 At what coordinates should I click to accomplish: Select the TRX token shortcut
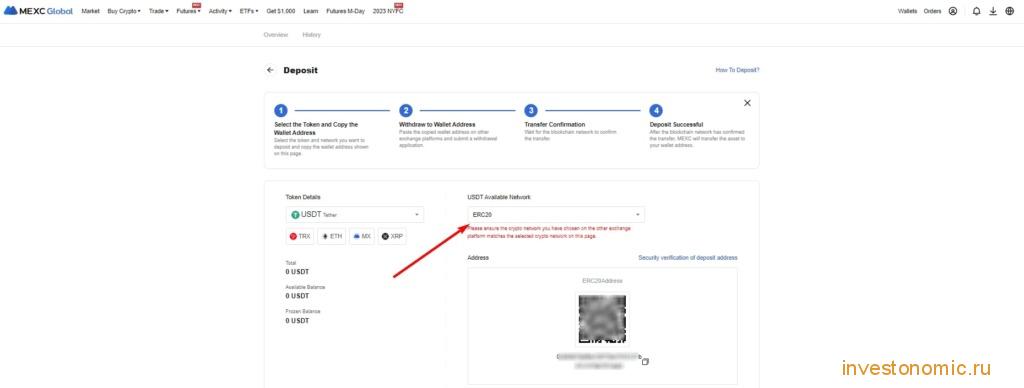click(x=300, y=236)
